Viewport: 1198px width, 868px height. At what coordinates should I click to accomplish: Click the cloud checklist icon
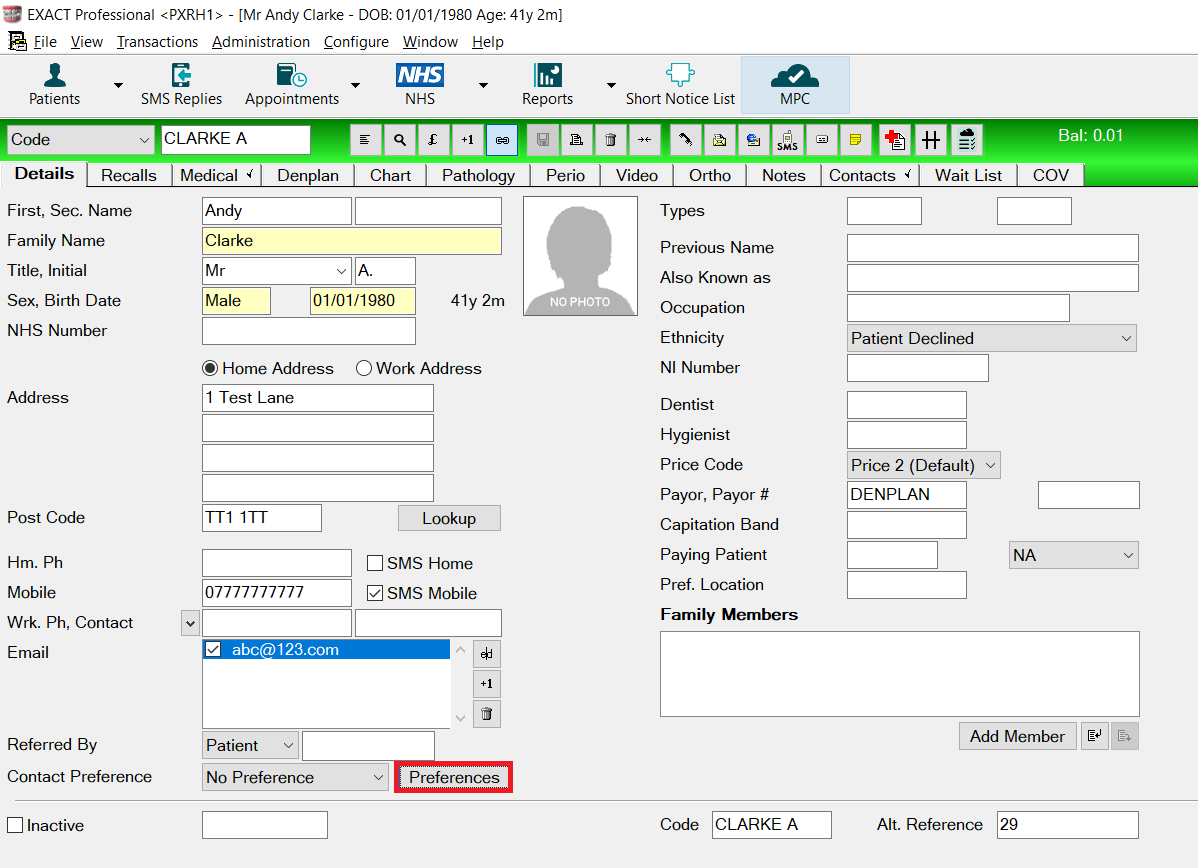[x=967, y=140]
